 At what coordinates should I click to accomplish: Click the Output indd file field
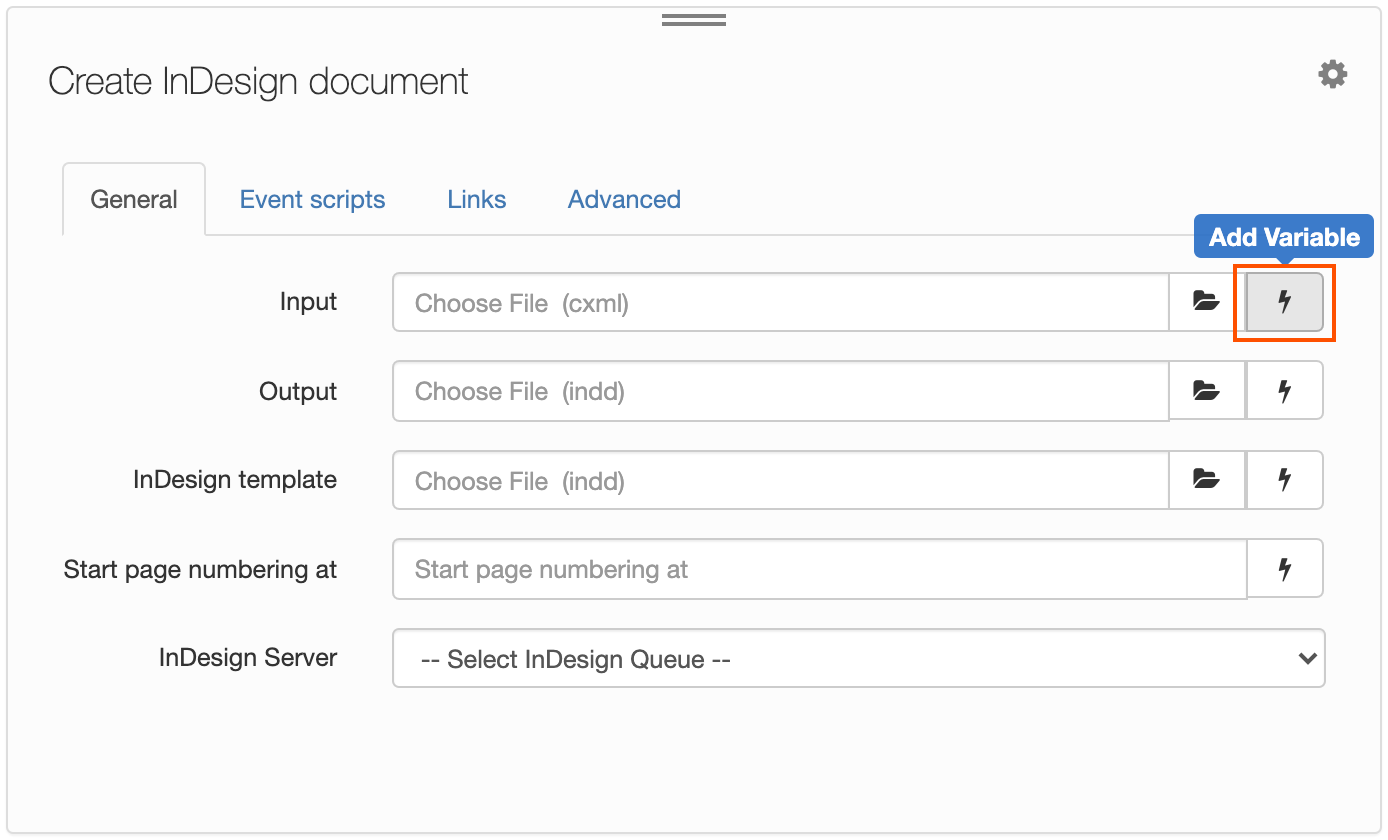click(781, 391)
